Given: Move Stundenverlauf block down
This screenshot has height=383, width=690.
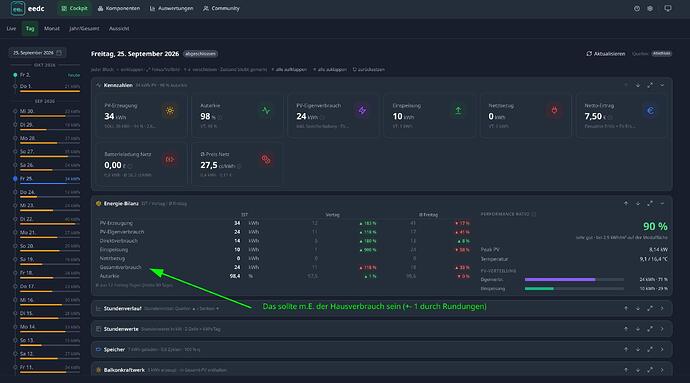Looking at the screenshot, I should point(638,308).
